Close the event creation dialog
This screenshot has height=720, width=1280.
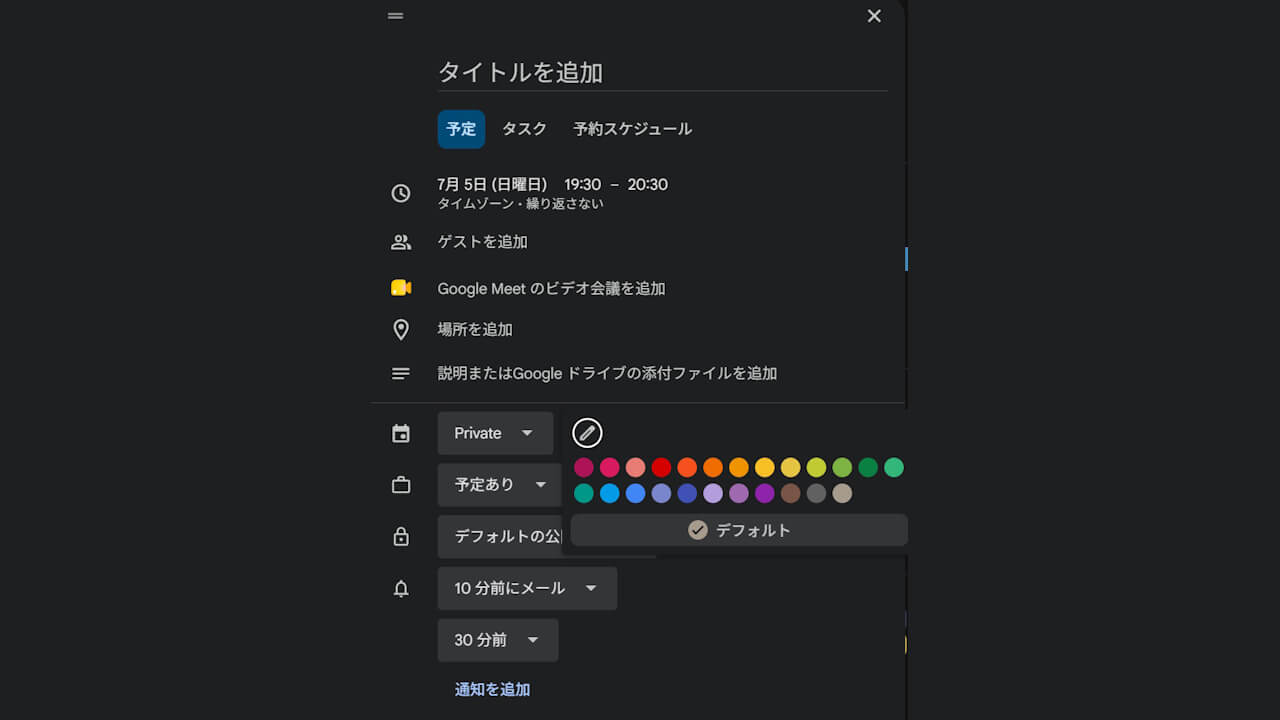pyautogui.click(x=874, y=16)
